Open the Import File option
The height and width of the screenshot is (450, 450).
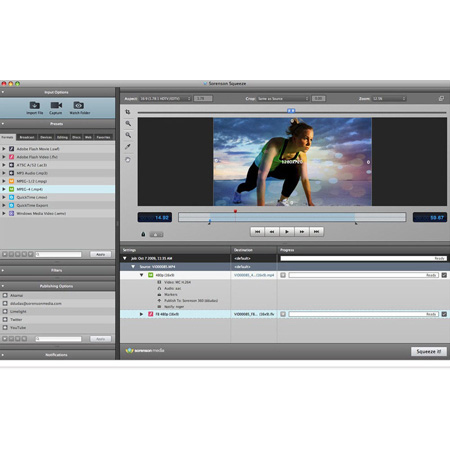[35, 108]
